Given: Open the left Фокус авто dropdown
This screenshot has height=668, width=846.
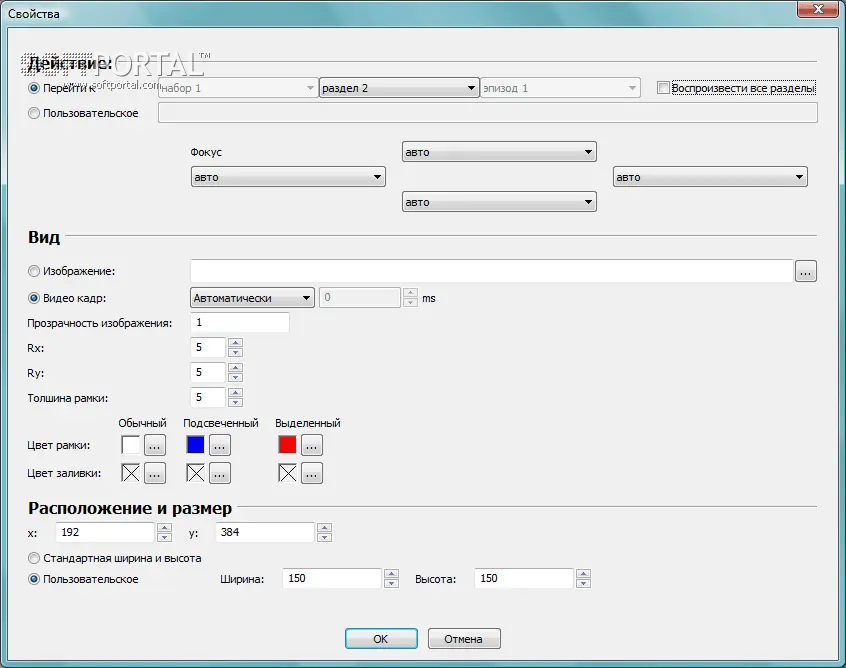Looking at the screenshot, I should click(x=287, y=177).
